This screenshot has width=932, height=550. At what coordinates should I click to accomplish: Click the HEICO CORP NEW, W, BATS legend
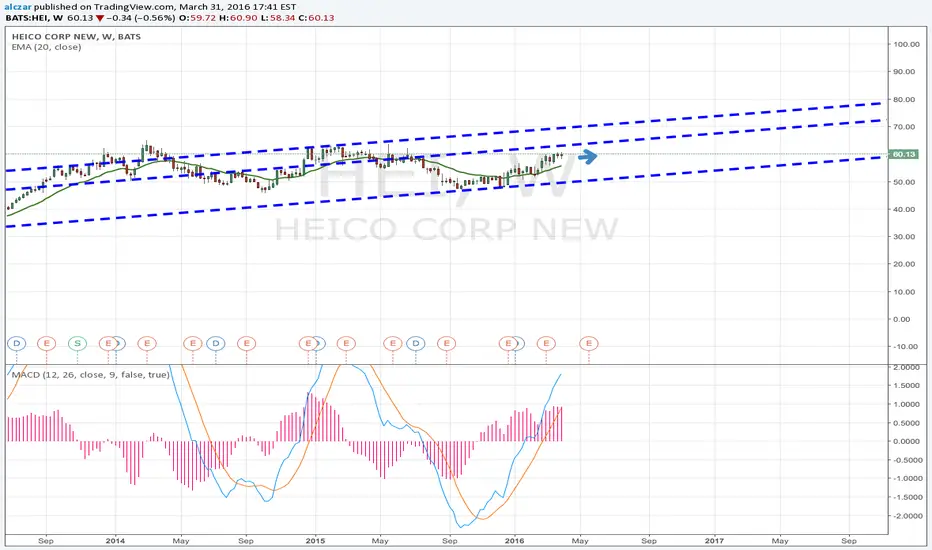click(76, 36)
